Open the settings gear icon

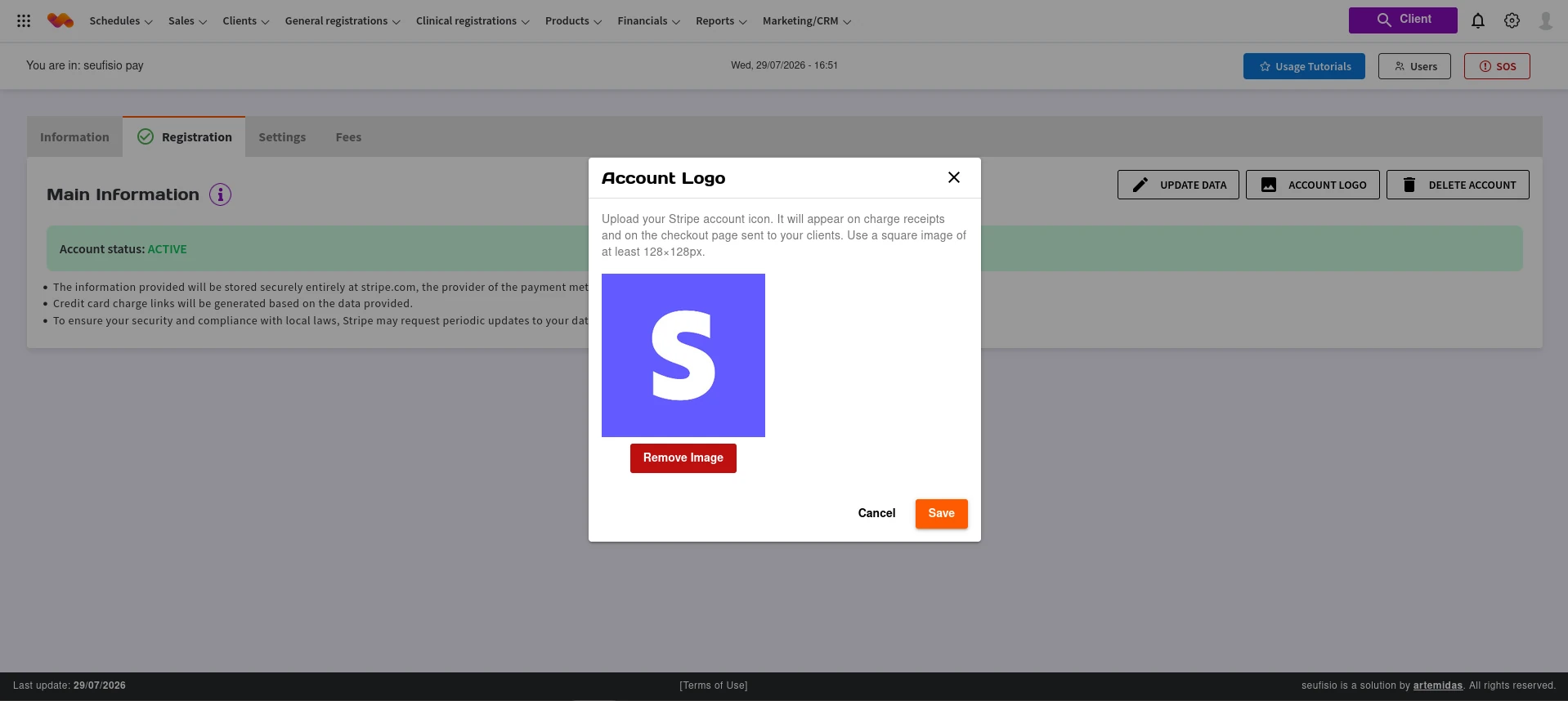tap(1512, 21)
